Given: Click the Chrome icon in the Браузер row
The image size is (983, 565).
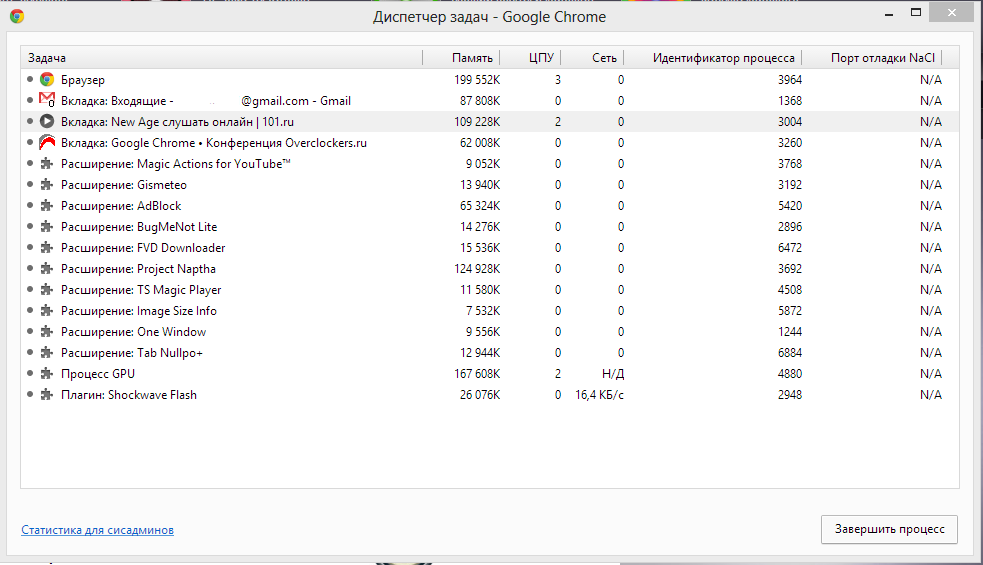Looking at the screenshot, I should [47, 80].
